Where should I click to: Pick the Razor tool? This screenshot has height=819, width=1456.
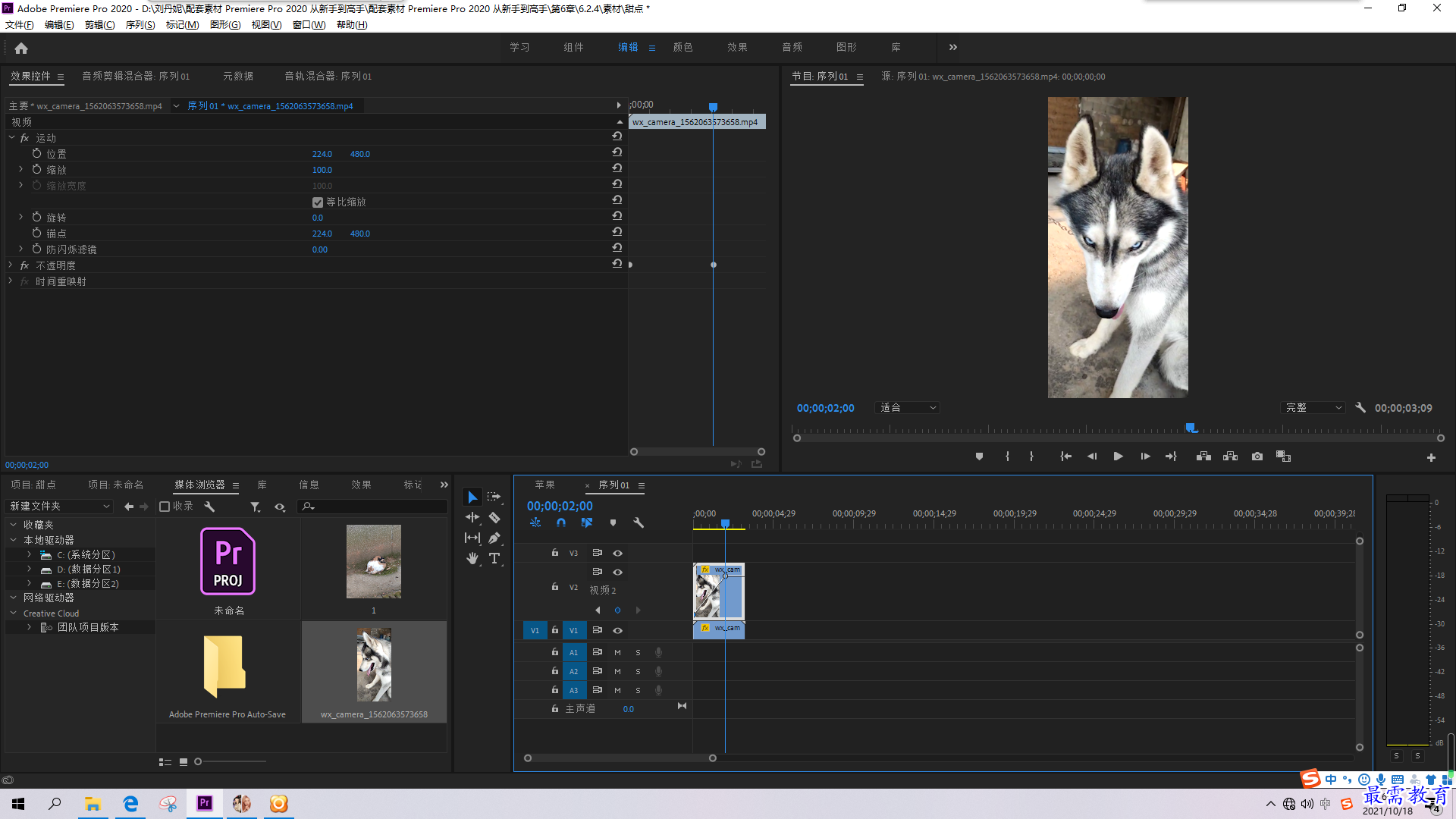[494, 517]
